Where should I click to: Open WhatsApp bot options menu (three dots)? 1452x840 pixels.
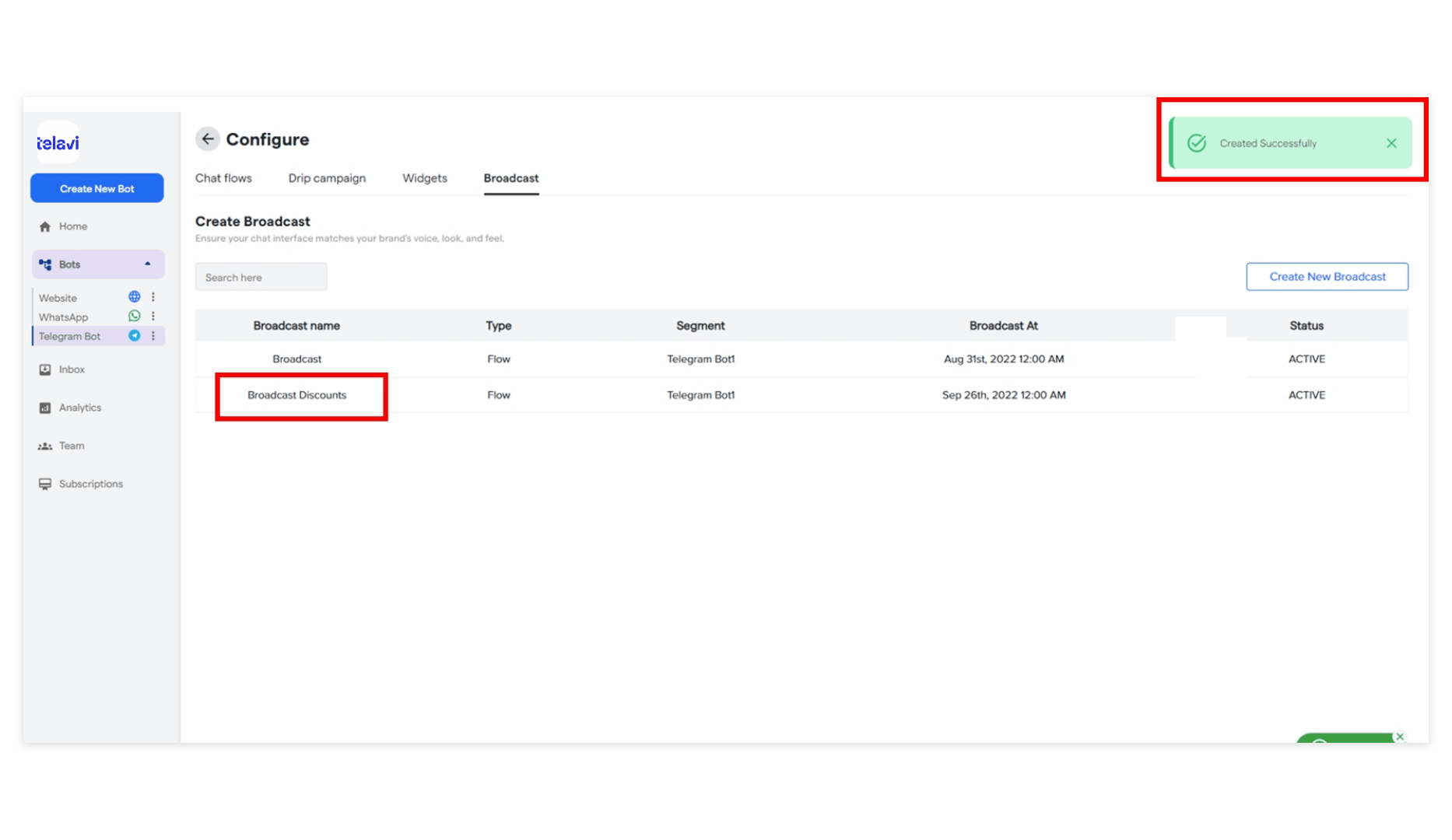click(x=153, y=317)
